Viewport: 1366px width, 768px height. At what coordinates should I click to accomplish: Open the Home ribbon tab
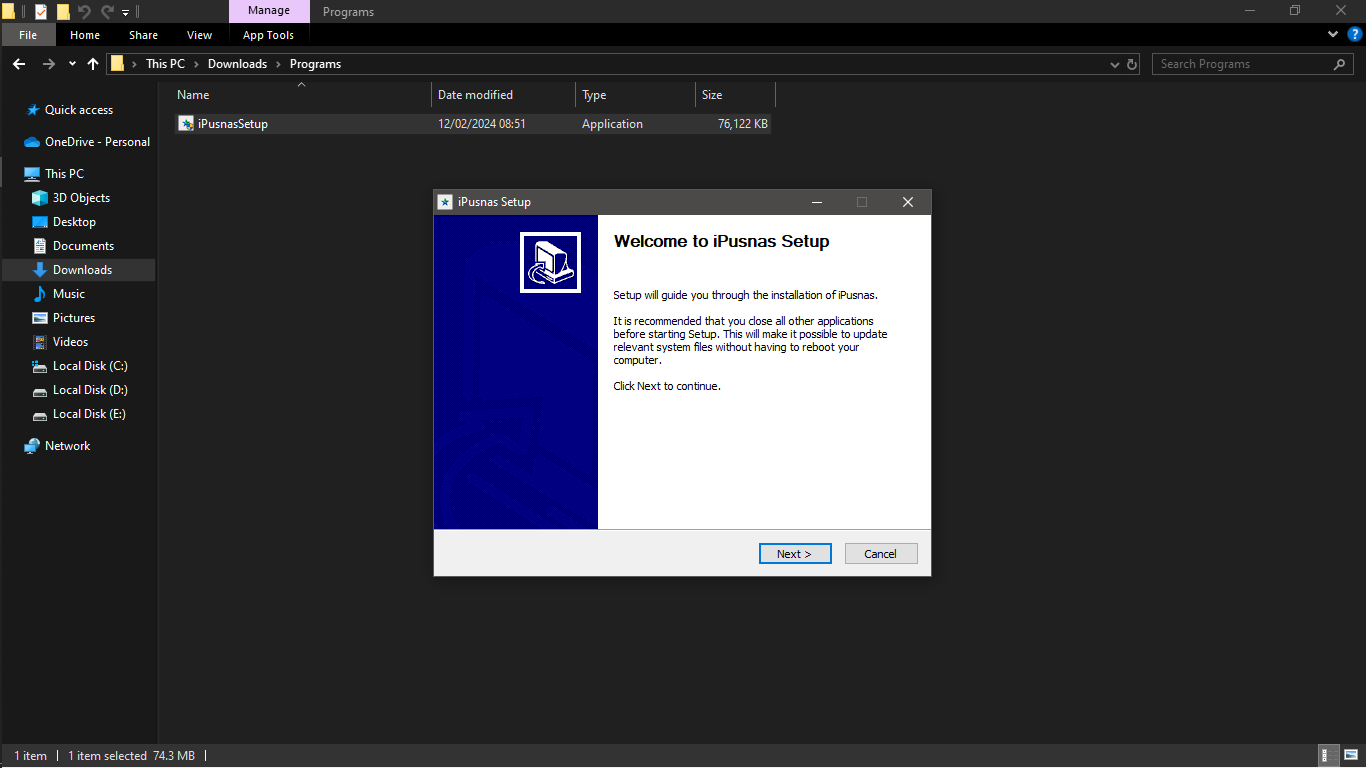pyautogui.click(x=85, y=35)
